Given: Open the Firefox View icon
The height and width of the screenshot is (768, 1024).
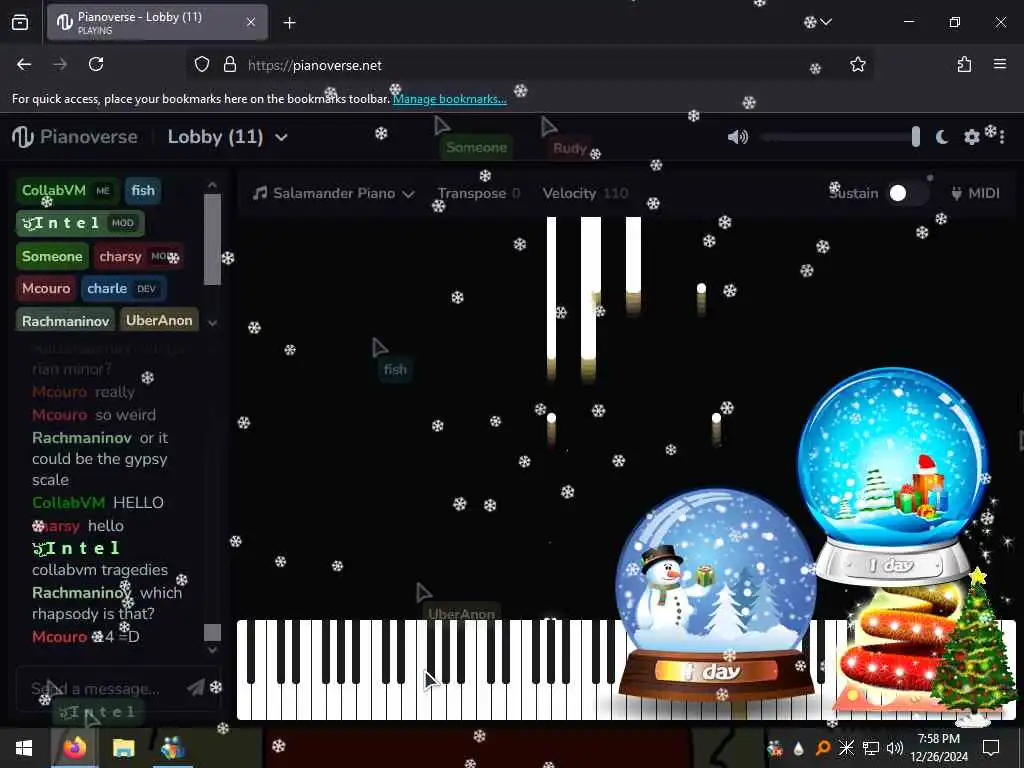Looking at the screenshot, I should tap(20, 23).
